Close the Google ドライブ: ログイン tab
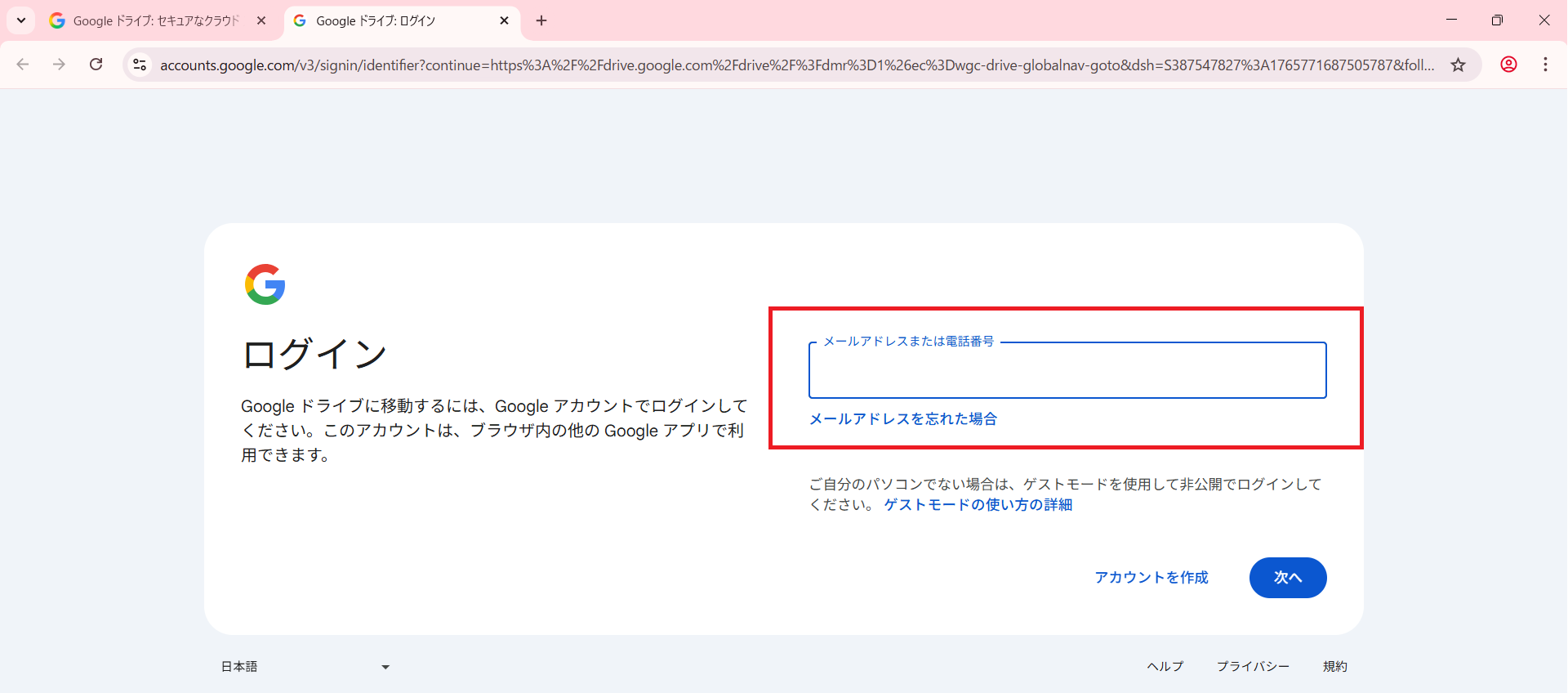1568x693 pixels. click(x=504, y=20)
